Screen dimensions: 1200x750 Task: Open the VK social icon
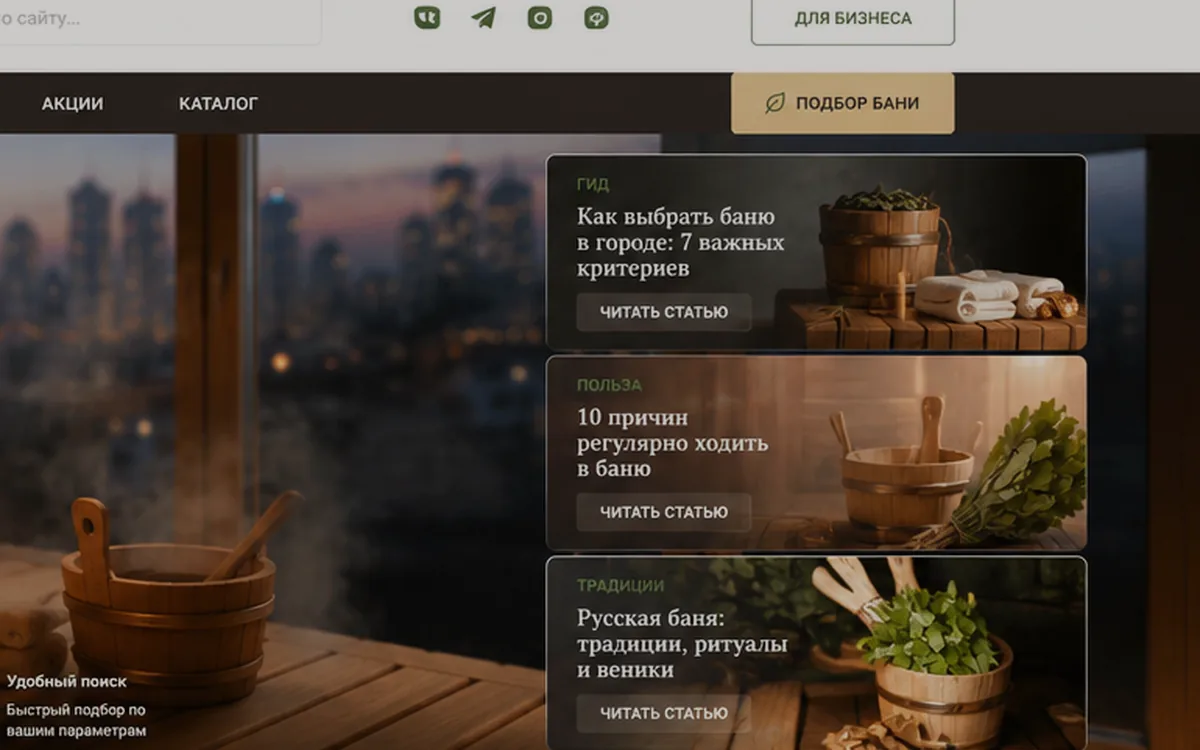[x=427, y=18]
